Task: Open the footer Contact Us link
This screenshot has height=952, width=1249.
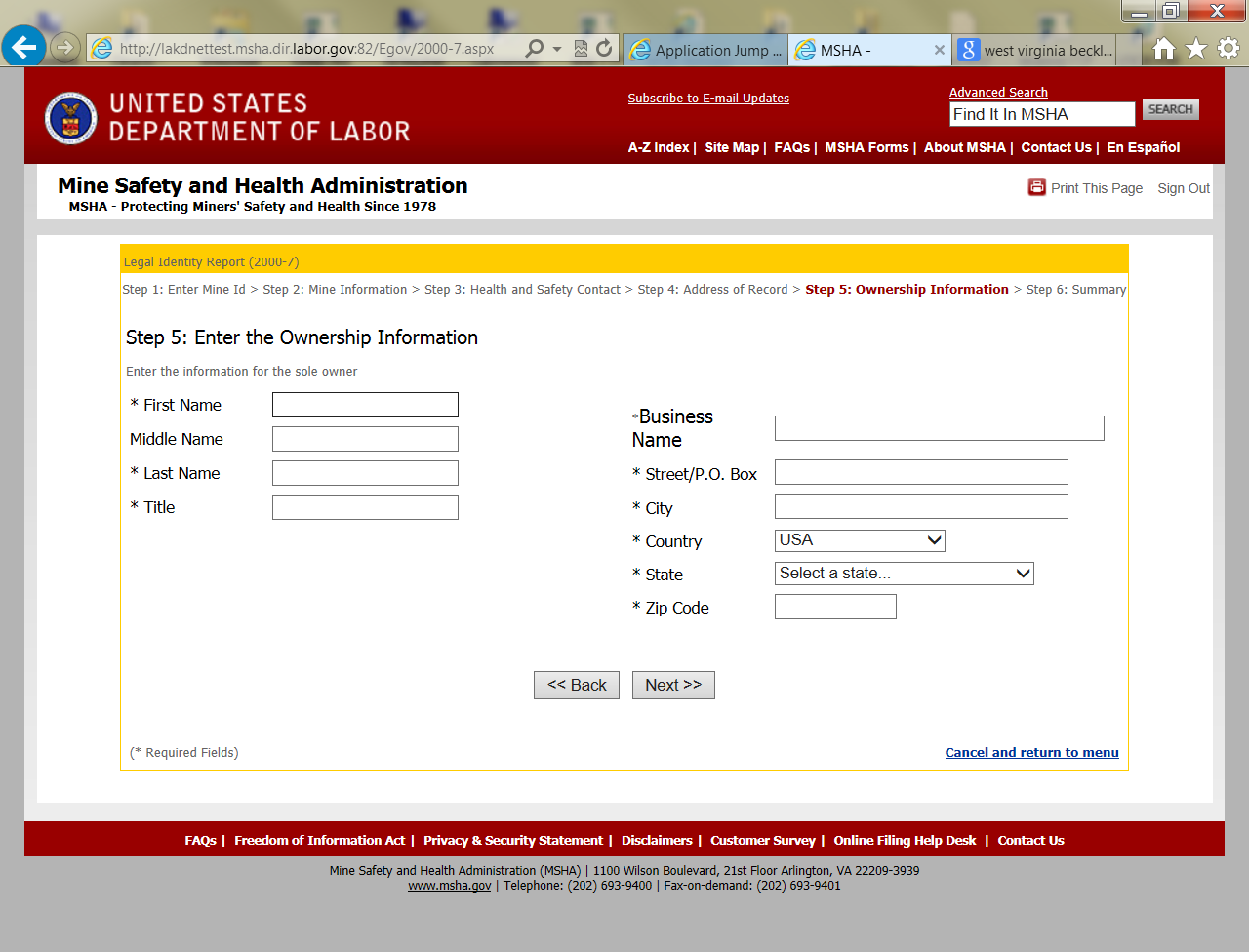Action: [1030, 840]
